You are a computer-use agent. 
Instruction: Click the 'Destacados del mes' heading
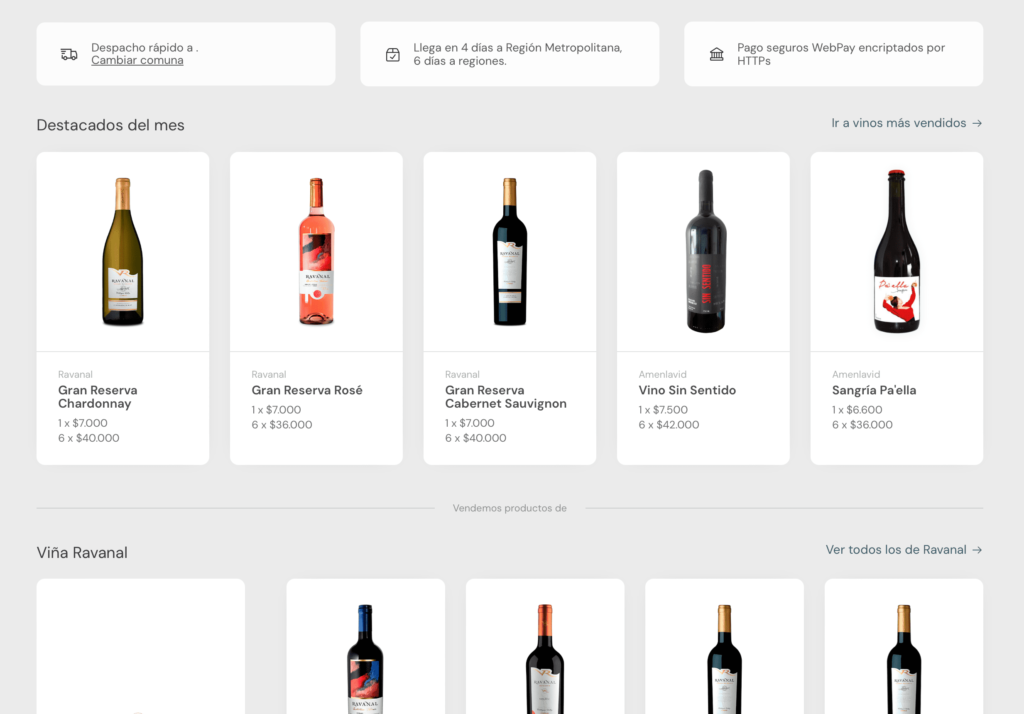coord(110,125)
